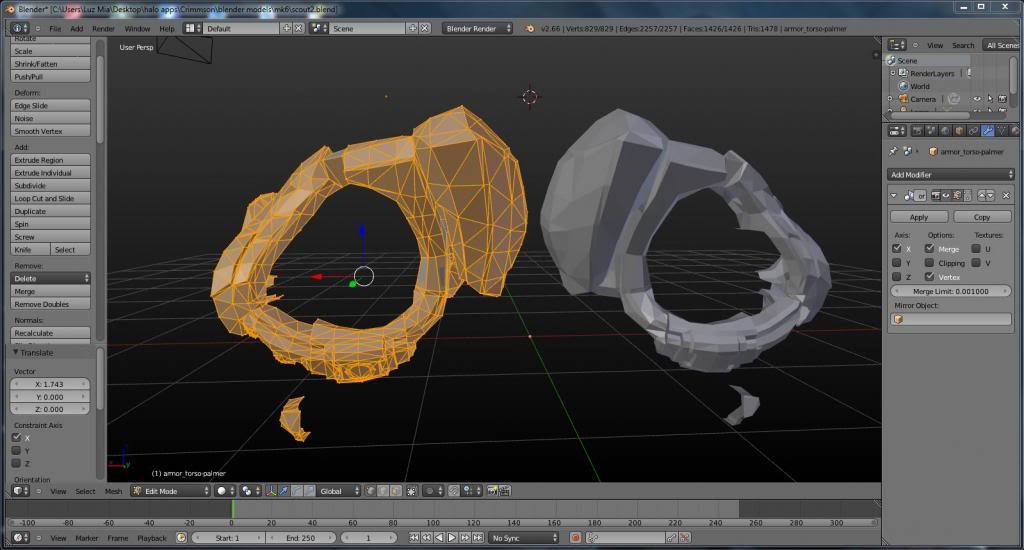Enable face select mode
This screenshot has height=550, width=1024.
pyautogui.click(x=396, y=491)
